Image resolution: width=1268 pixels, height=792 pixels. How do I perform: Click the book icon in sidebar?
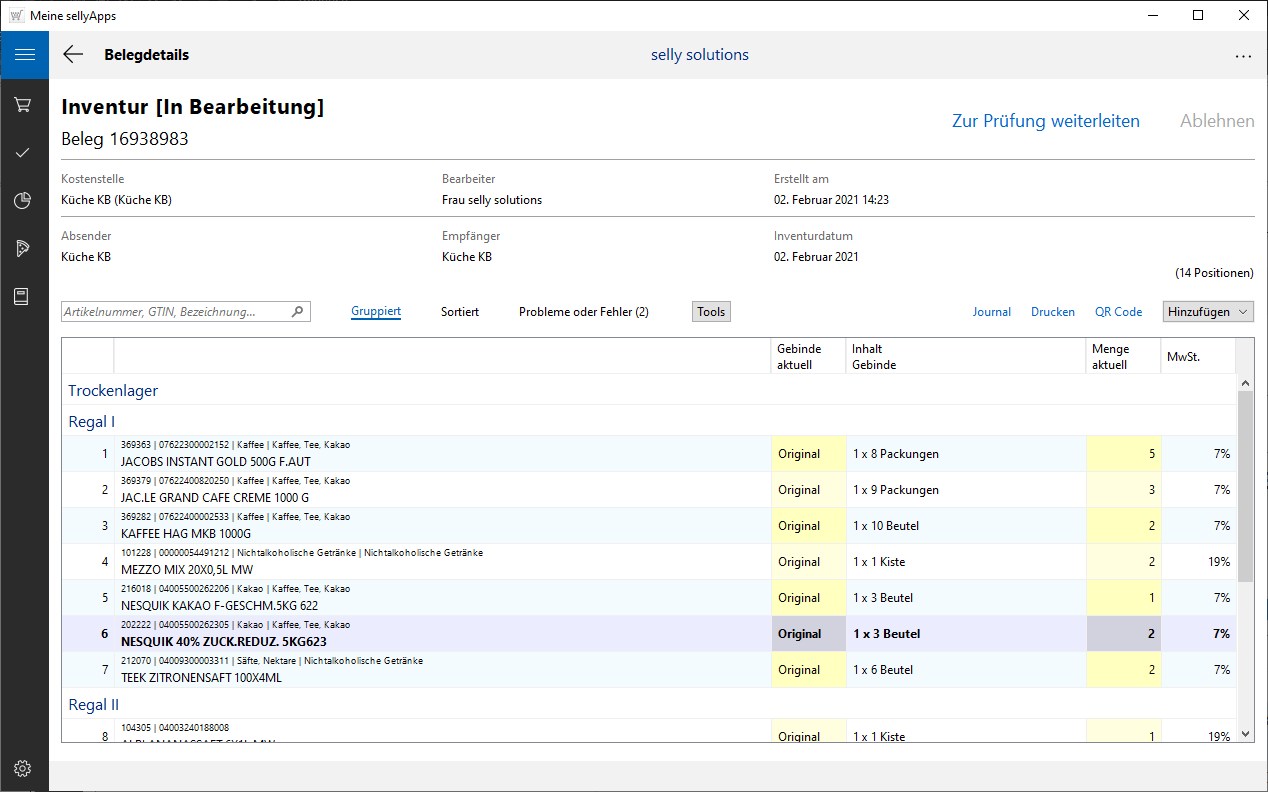pyautogui.click(x=23, y=297)
